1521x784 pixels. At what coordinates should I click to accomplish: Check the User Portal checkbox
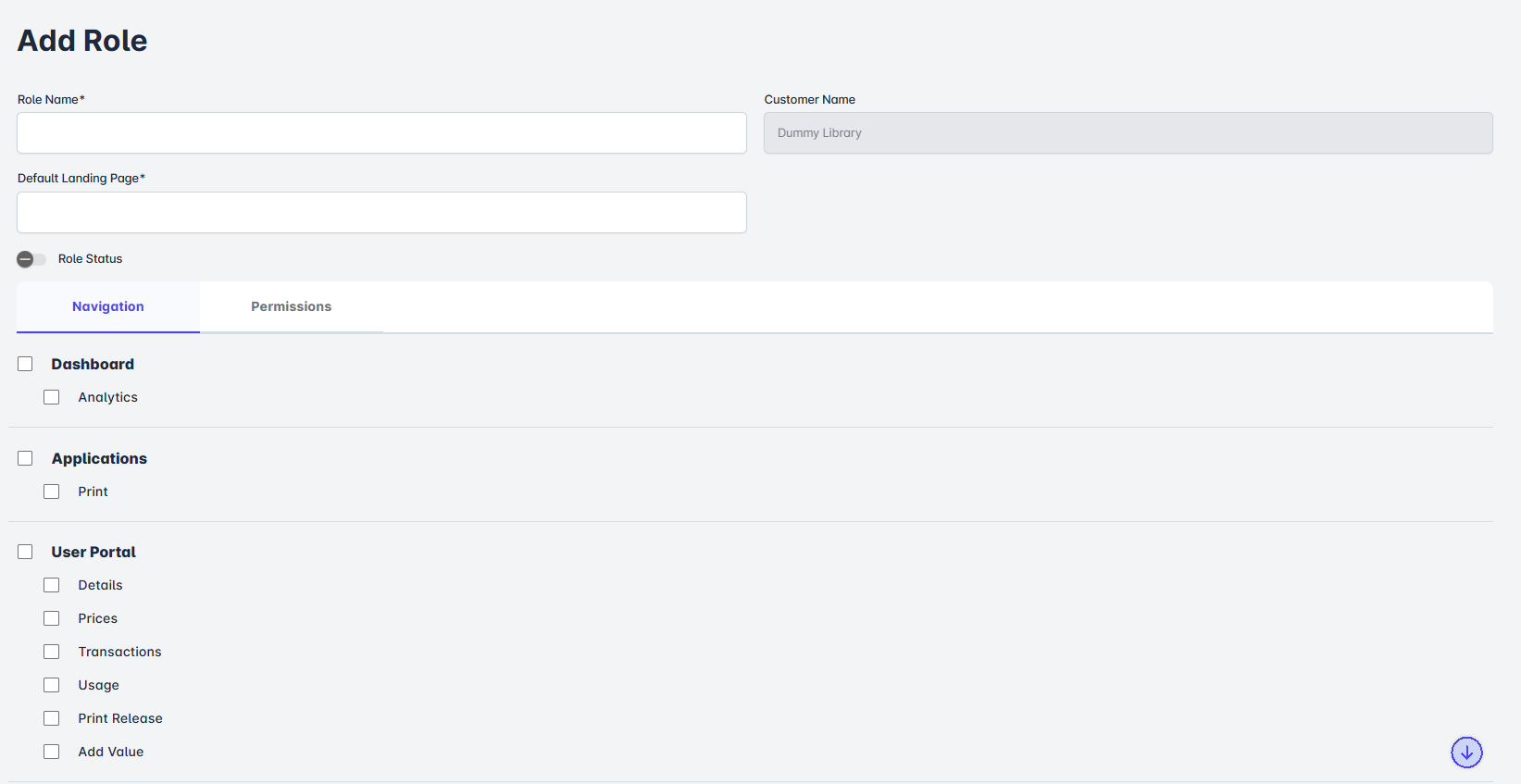pyautogui.click(x=25, y=552)
